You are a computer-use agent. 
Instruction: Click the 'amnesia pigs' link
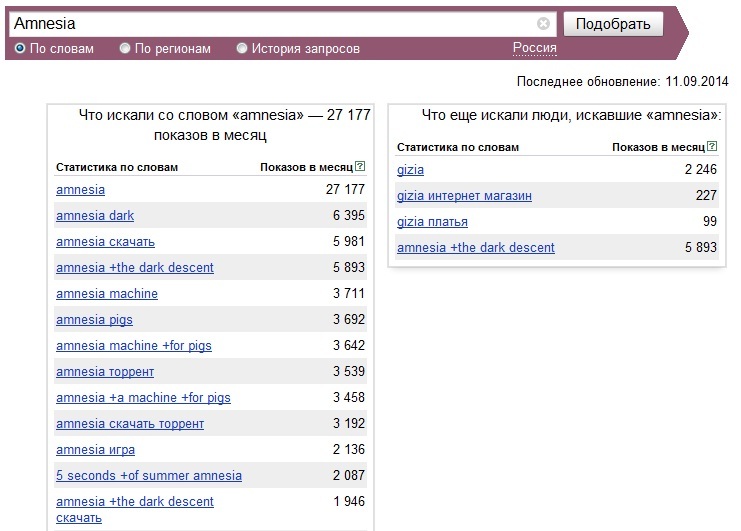94,320
